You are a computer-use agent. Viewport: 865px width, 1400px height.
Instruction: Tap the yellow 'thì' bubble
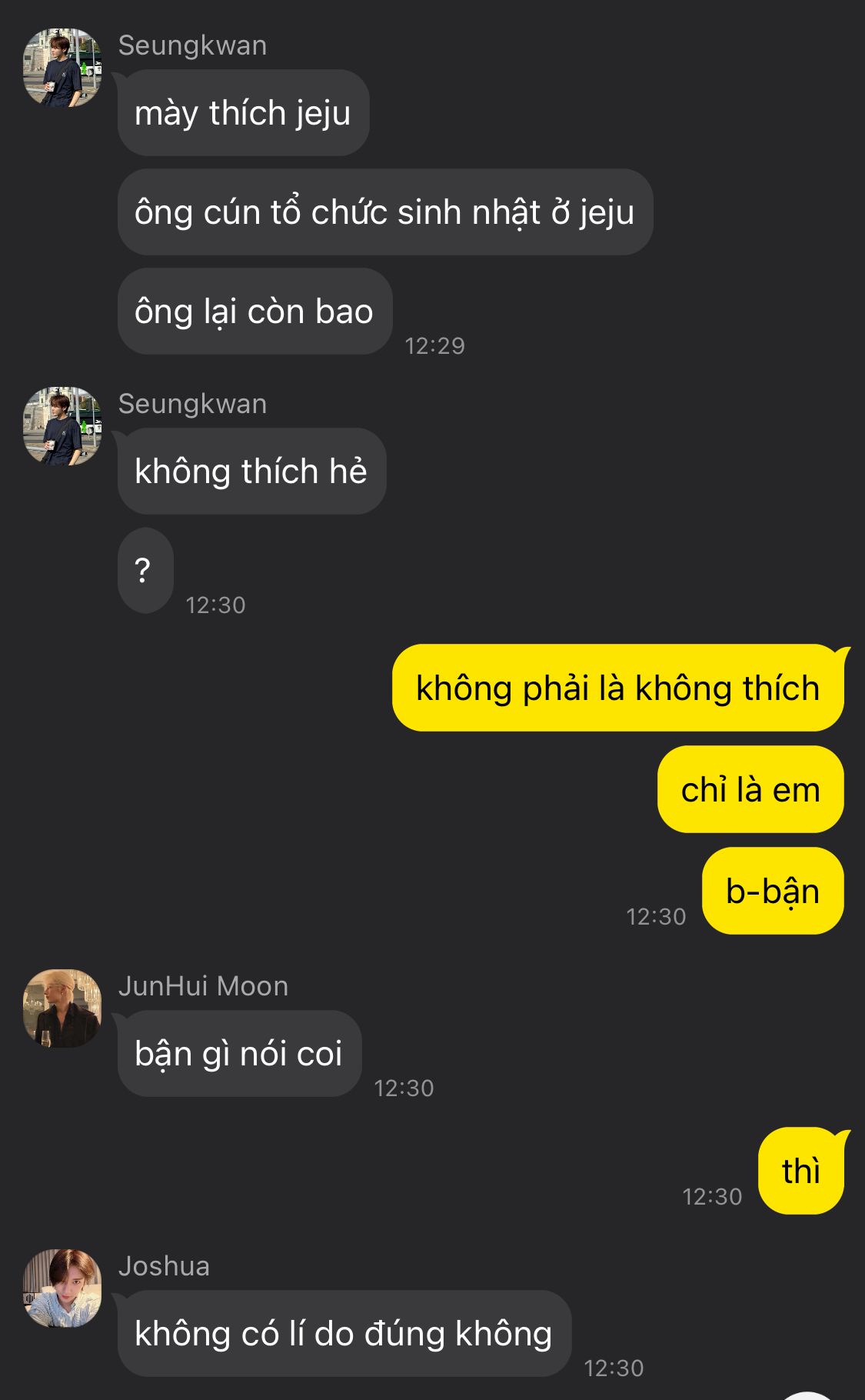pos(801,1172)
